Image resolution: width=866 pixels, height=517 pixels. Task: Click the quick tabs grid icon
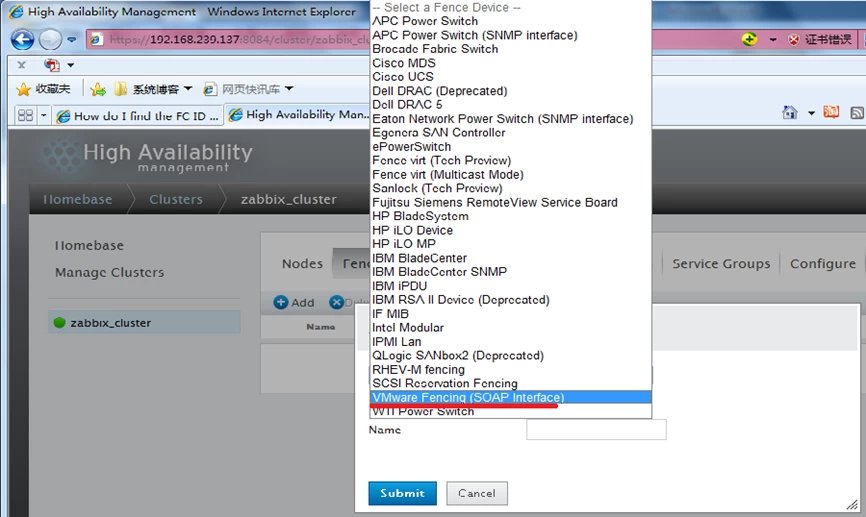pyautogui.click(x=25, y=115)
